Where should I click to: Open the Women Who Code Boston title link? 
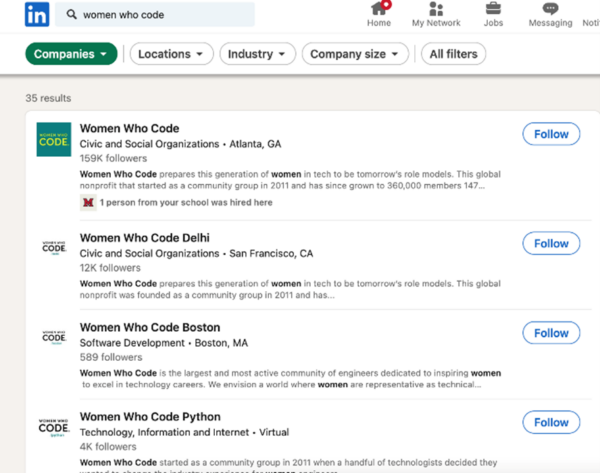point(150,327)
